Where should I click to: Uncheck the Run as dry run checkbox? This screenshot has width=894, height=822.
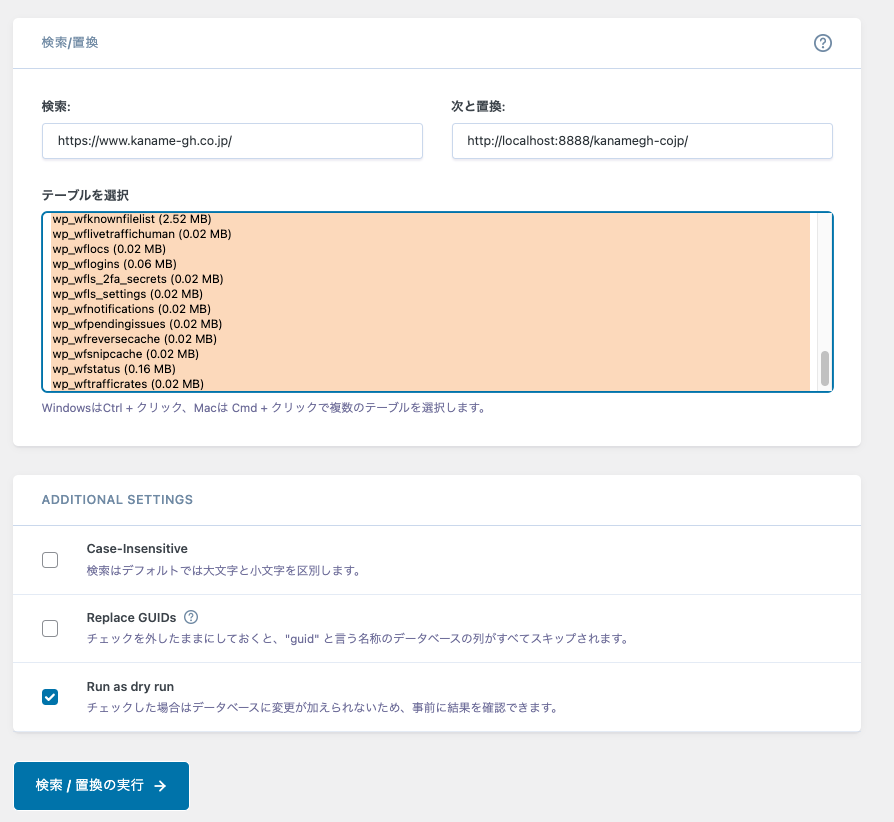point(50,697)
